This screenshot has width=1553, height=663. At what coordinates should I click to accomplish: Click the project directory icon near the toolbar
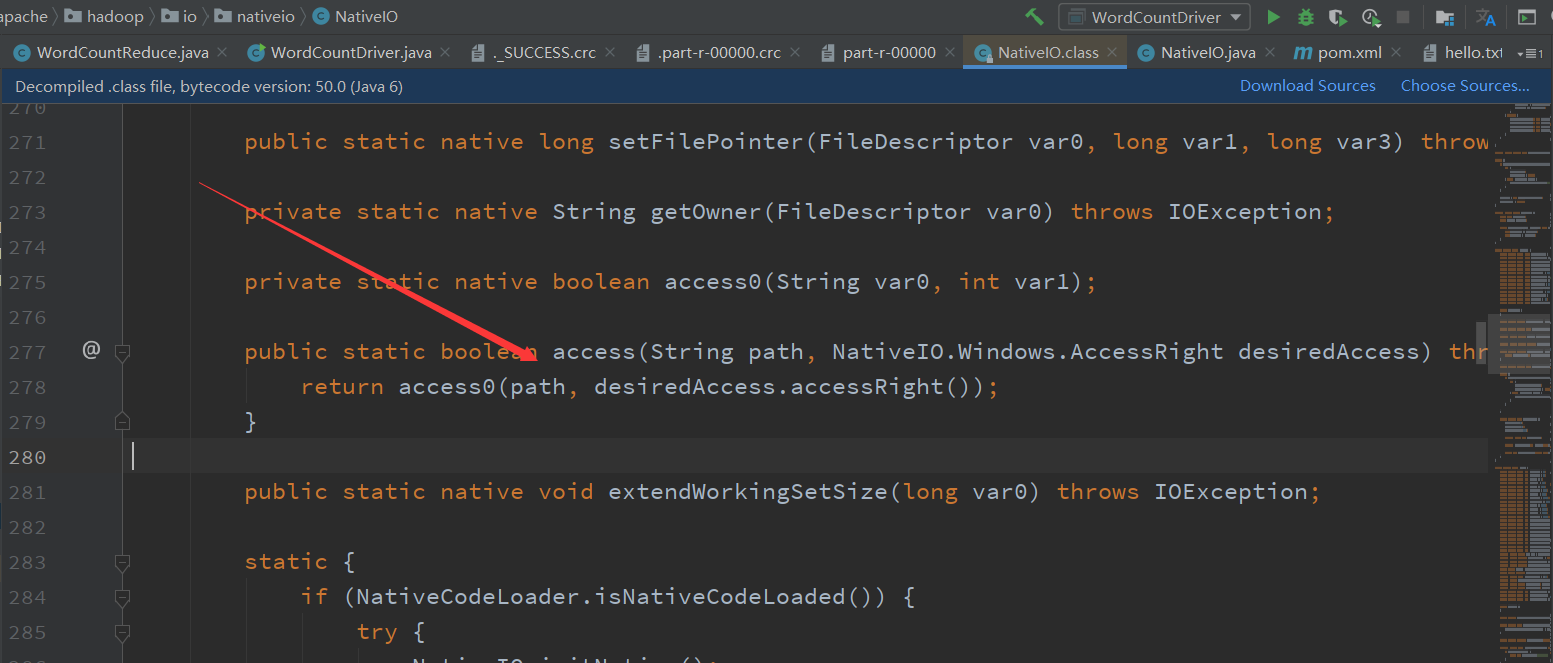point(1447,17)
